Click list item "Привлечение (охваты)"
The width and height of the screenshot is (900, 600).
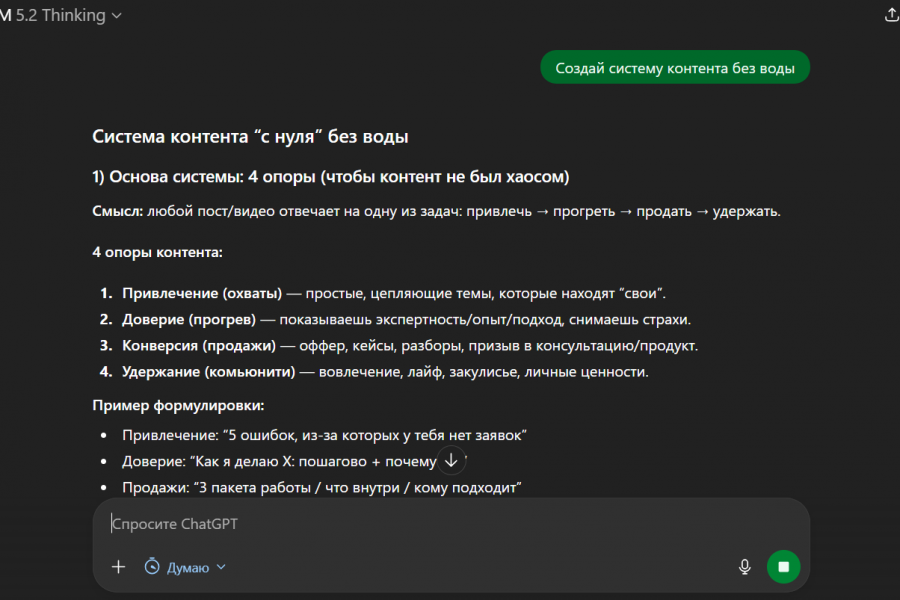202,293
